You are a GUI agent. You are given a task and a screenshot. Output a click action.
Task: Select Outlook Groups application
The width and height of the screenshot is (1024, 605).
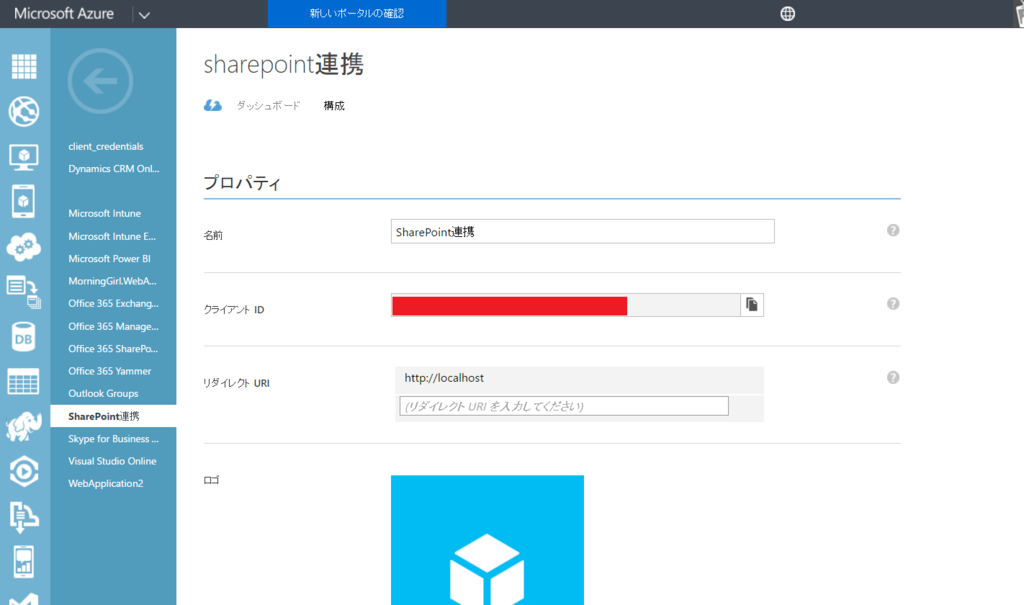103,393
